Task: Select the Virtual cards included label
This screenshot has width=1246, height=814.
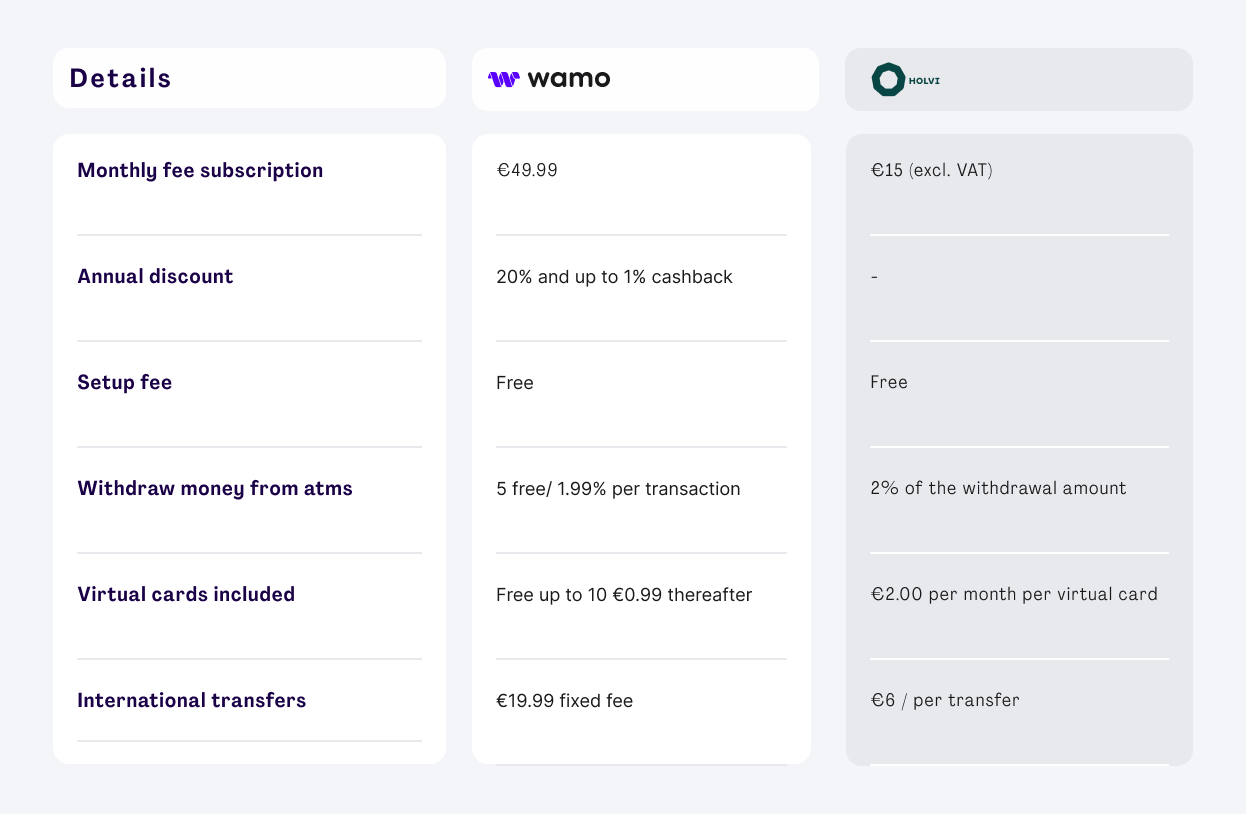Action: [x=186, y=594]
